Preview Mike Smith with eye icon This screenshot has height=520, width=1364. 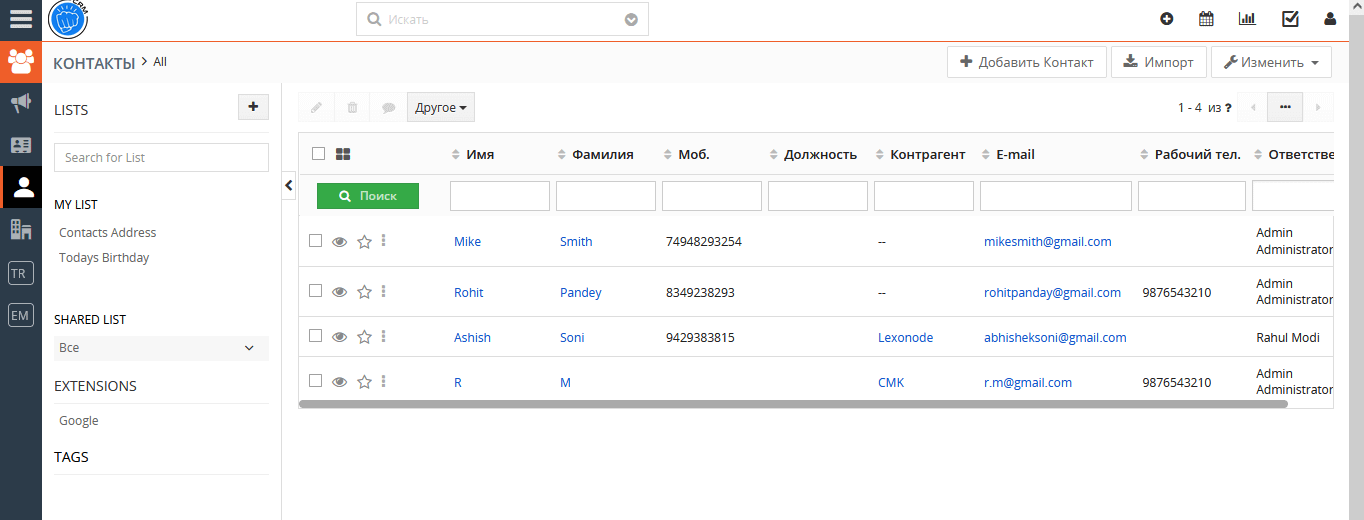(340, 241)
